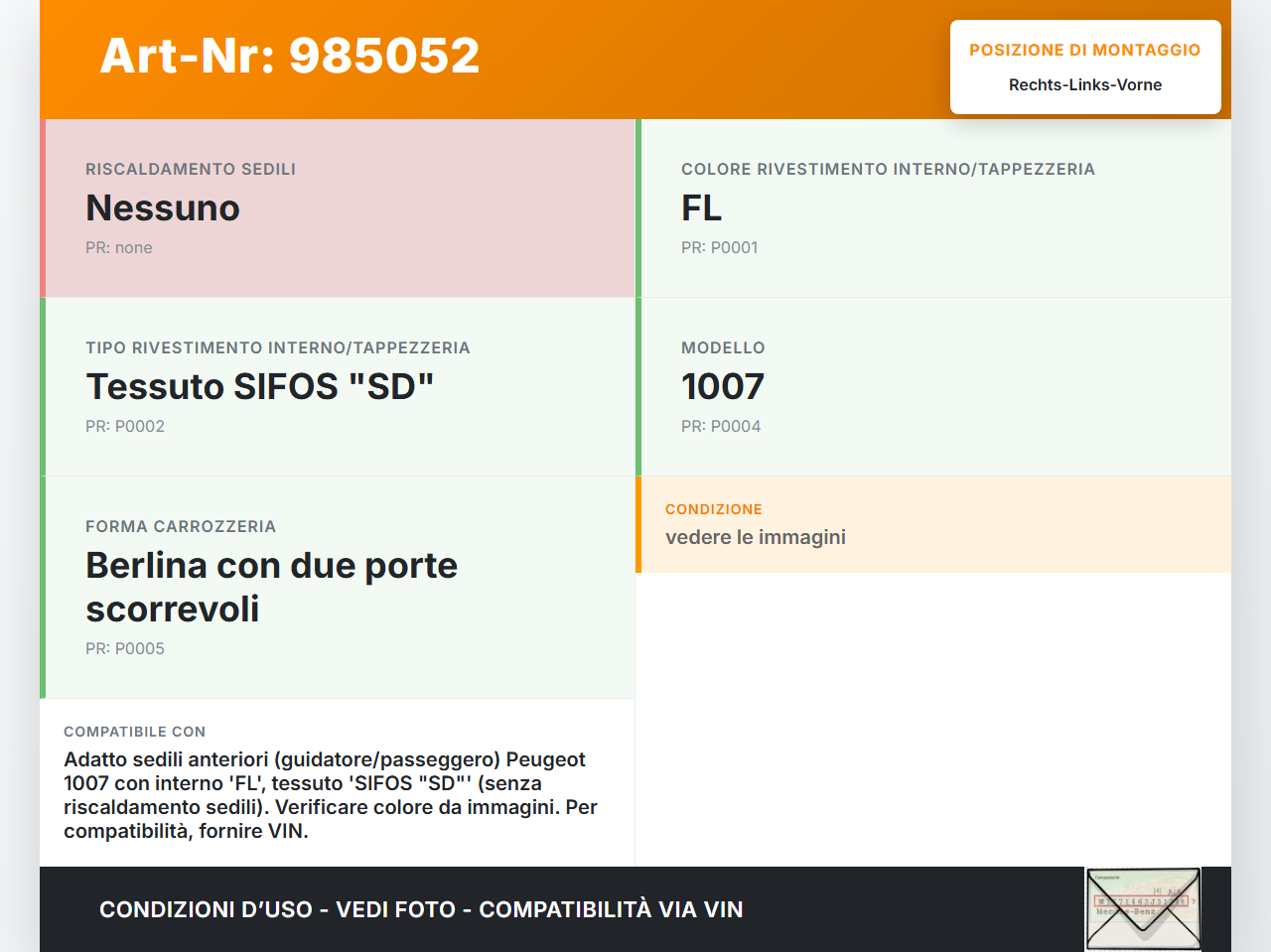Click the VIN envelope icon in footer
This screenshot has width=1271, height=952.
[1143, 908]
